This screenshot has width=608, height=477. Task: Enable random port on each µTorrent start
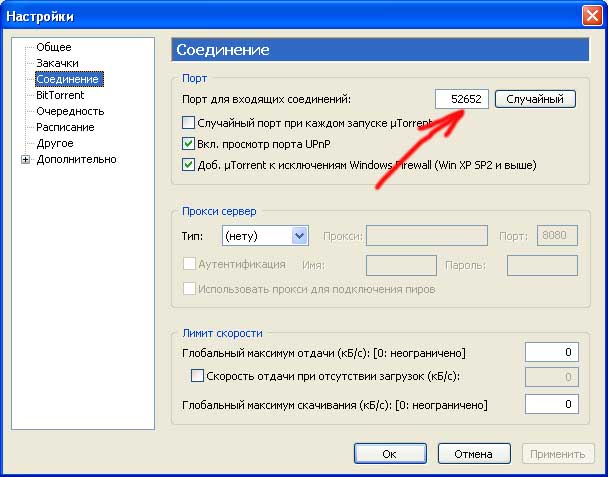(188, 123)
